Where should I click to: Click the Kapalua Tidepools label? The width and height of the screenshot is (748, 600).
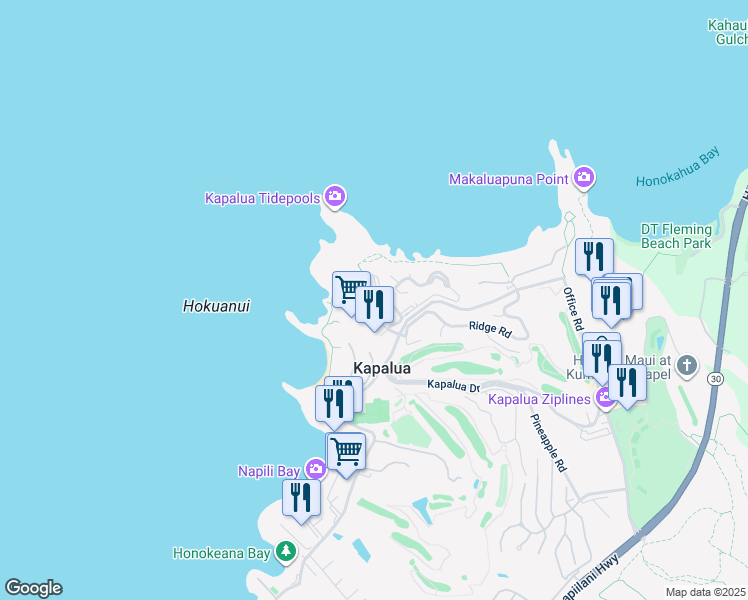pos(262,198)
